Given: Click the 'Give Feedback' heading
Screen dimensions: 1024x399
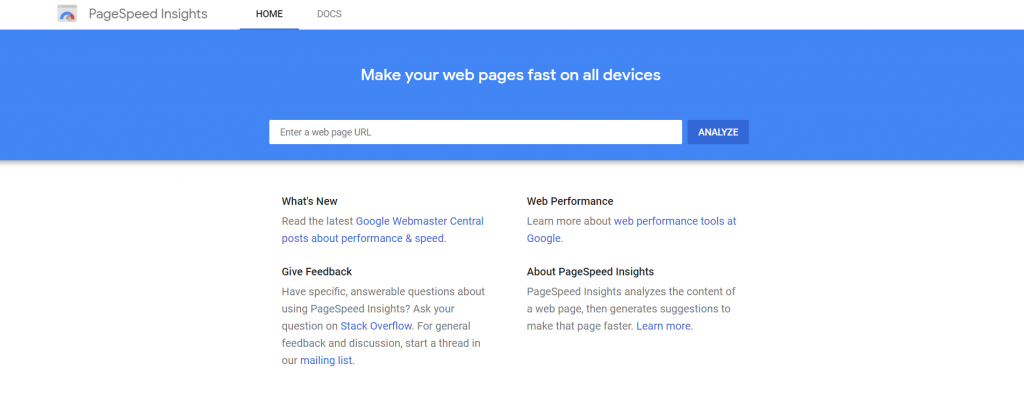Looking at the screenshot, I should 317,271.
